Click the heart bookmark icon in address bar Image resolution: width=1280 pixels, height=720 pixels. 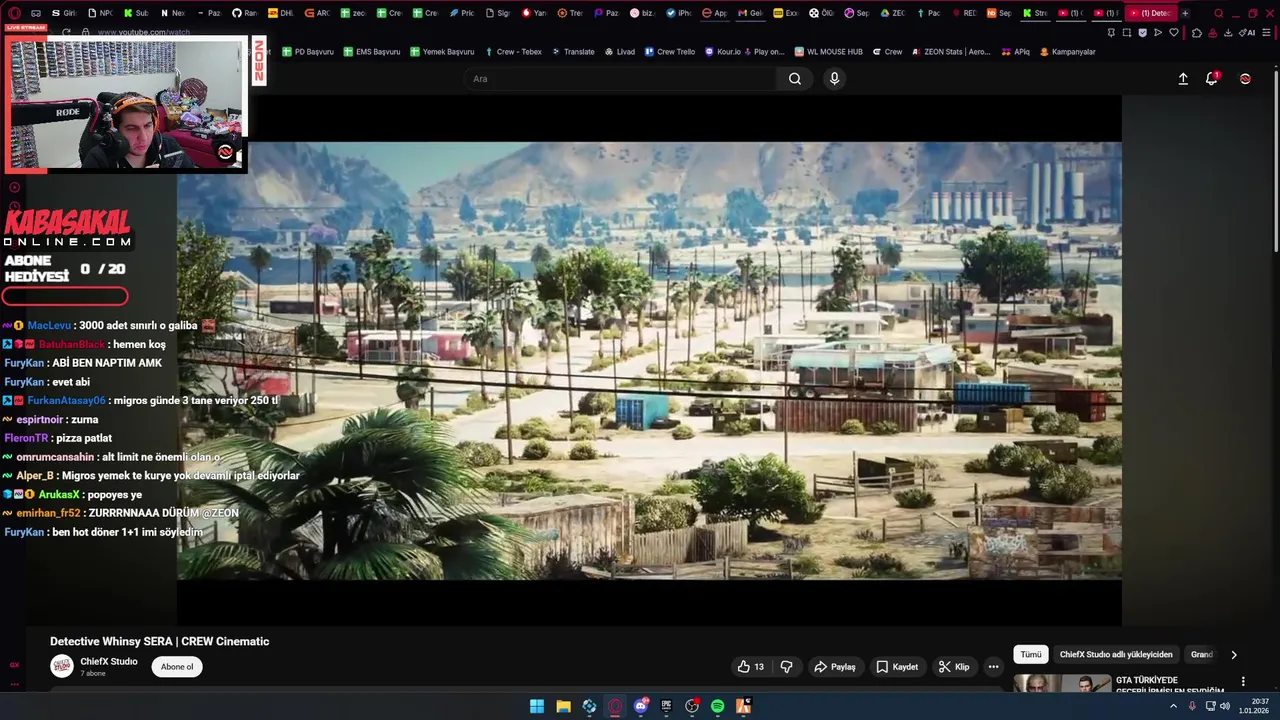pos(1173,33)
